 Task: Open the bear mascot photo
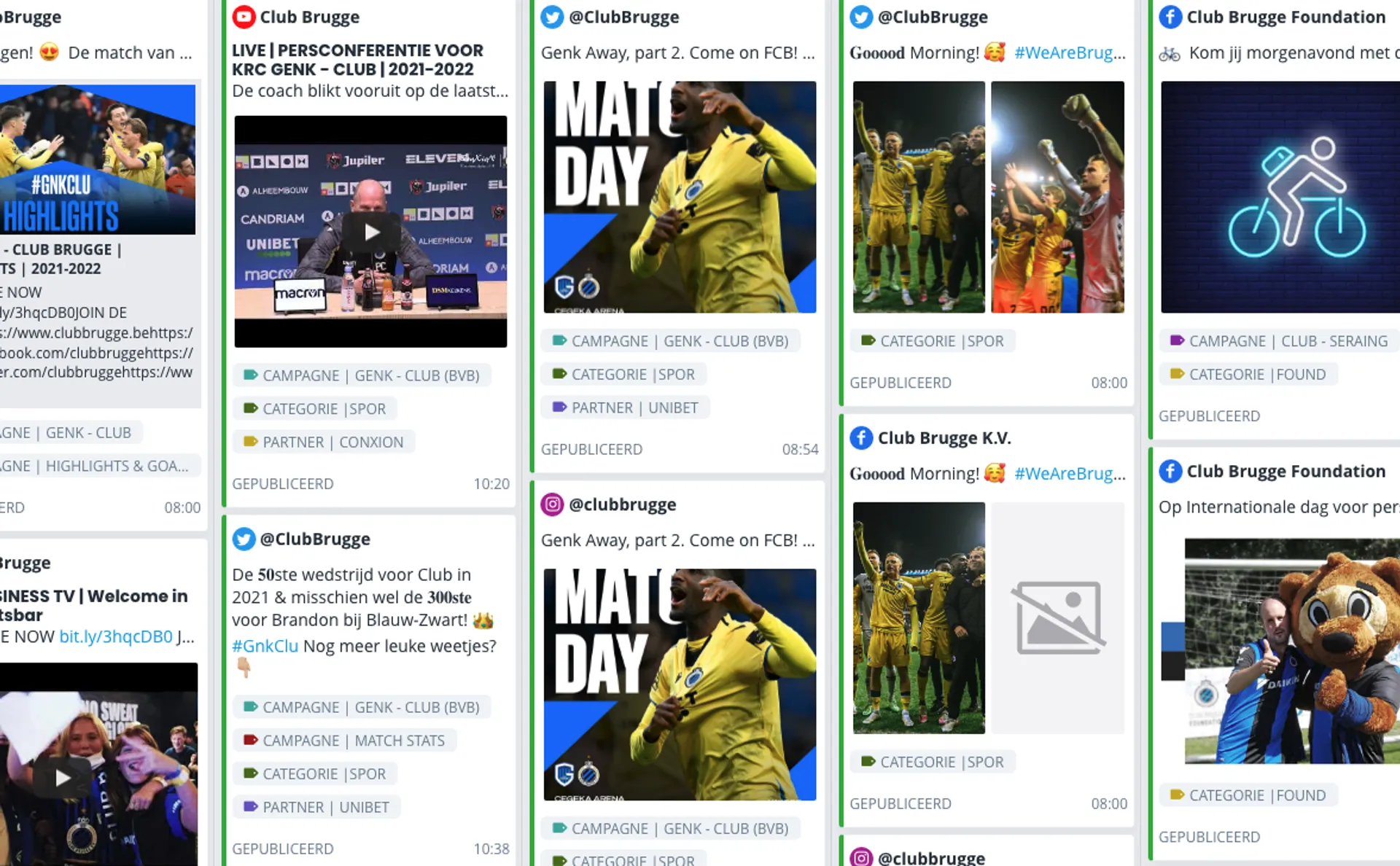pyautogui.click(x=1292, y=651)
